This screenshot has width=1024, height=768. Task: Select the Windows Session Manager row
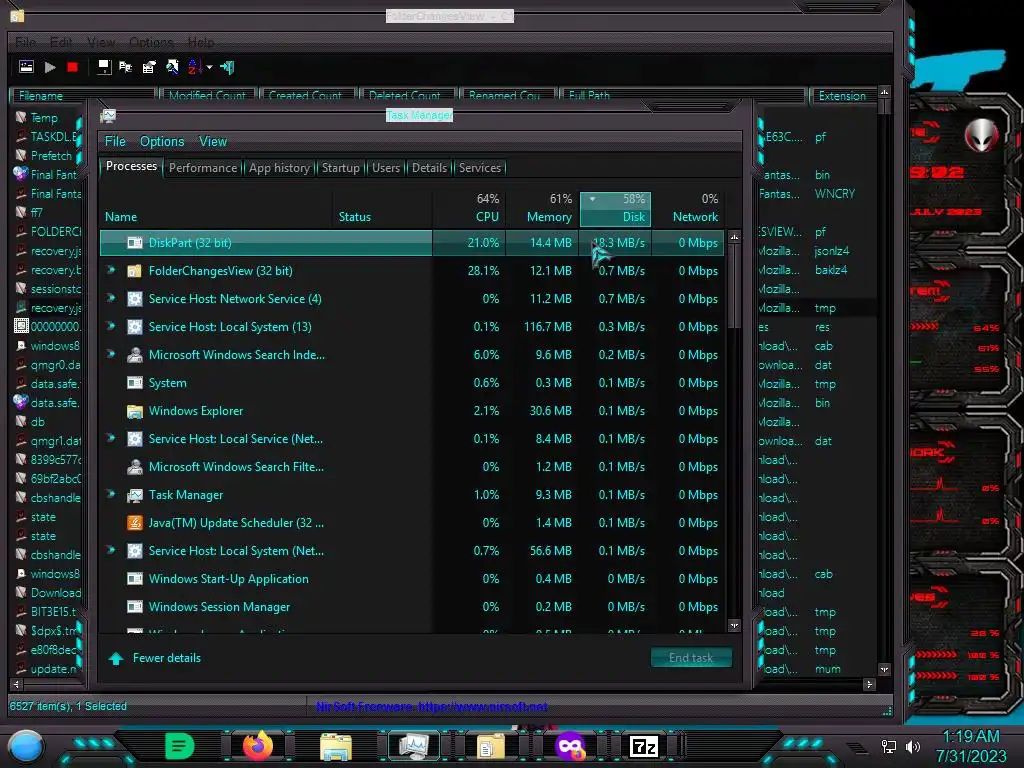411,607
